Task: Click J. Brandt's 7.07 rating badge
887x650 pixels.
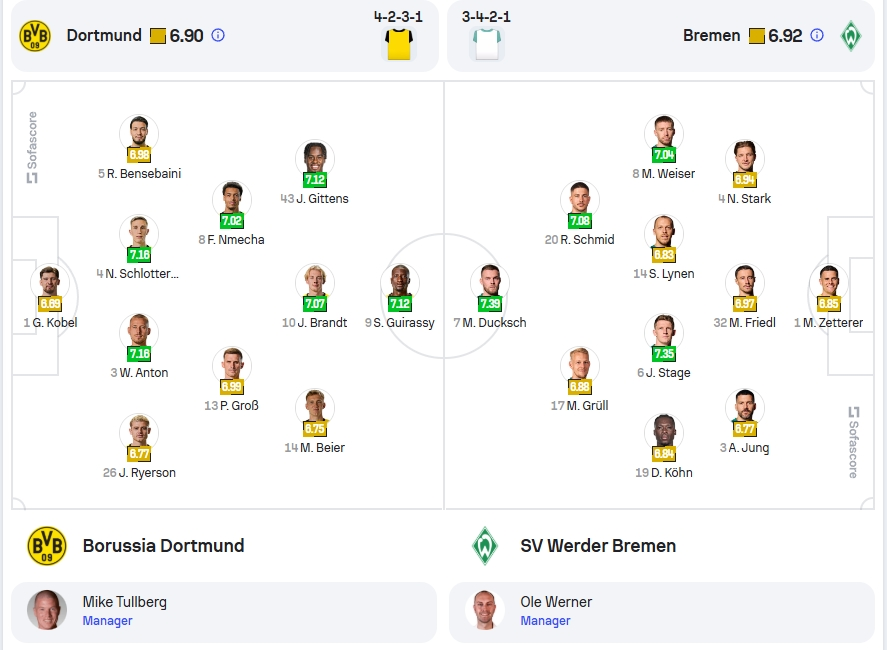Action: (x=315, y=304)
